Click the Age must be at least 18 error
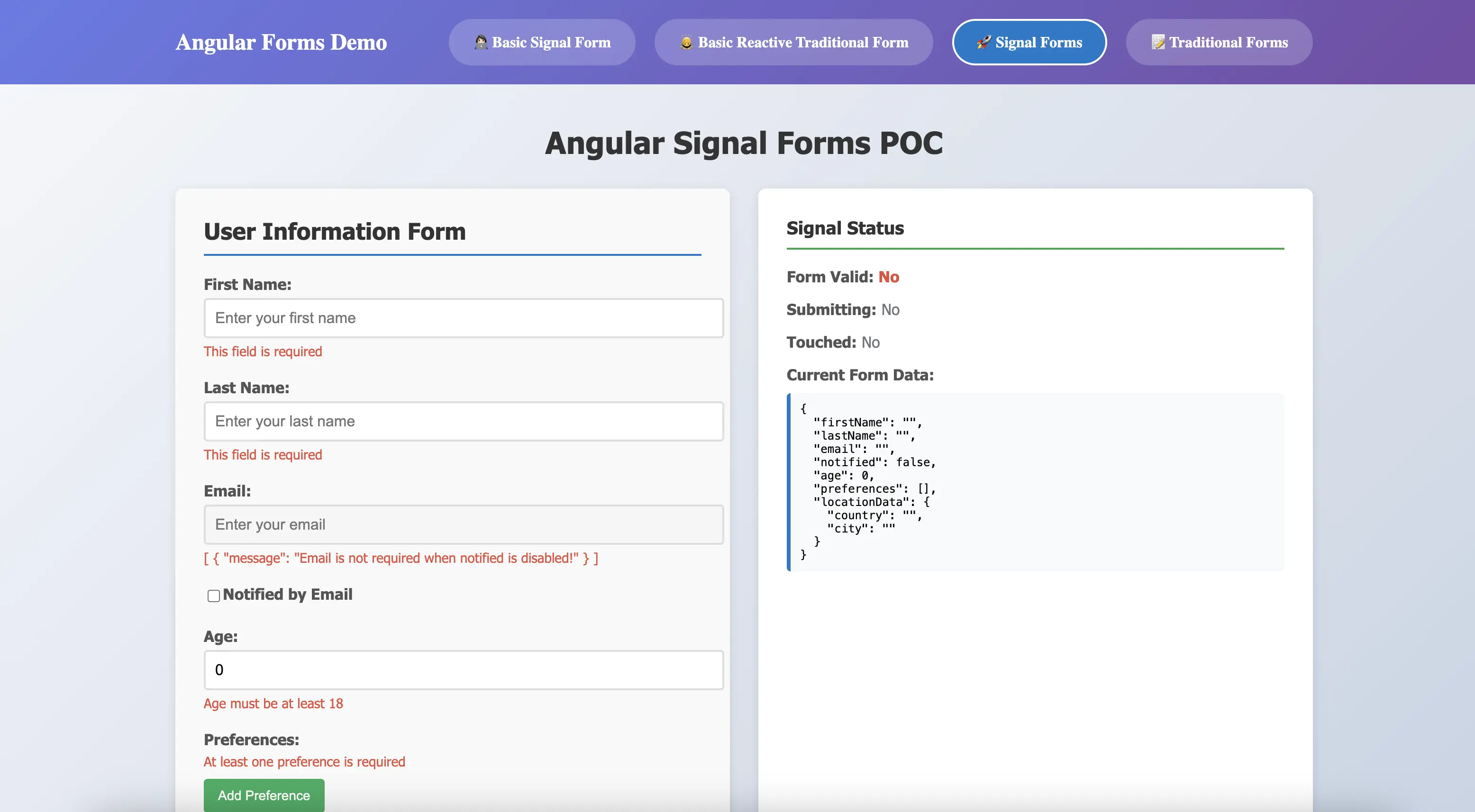The width and height of the screenshot is (1475, 812). point(273,704)
